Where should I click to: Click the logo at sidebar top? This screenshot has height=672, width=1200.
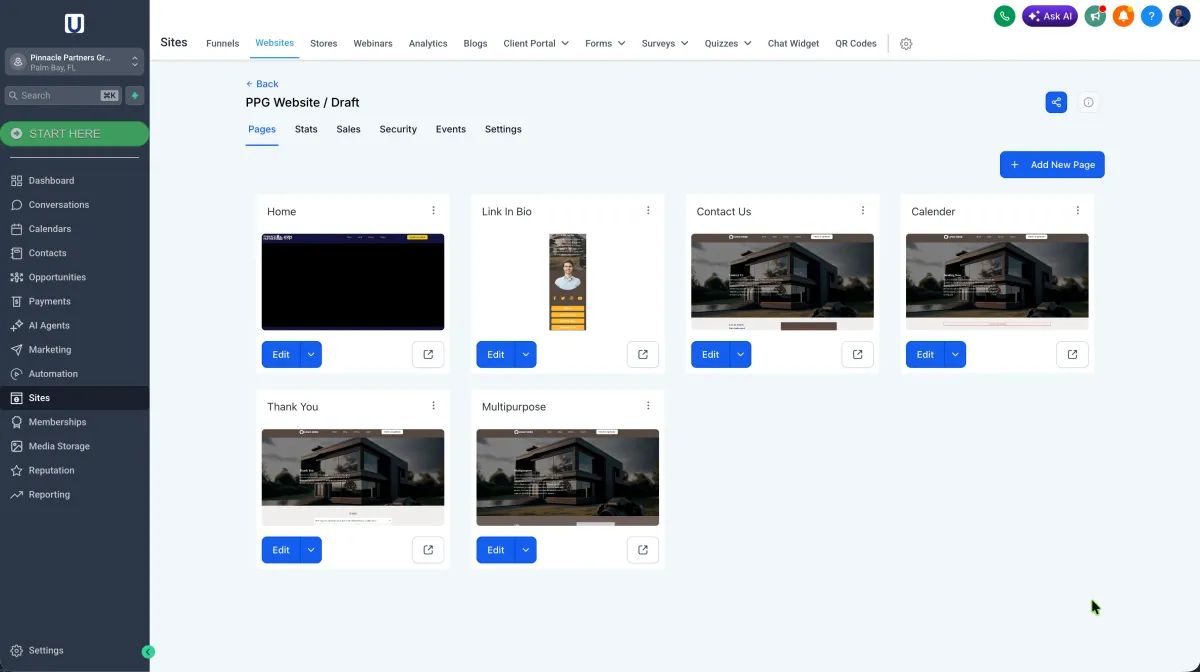74,24
